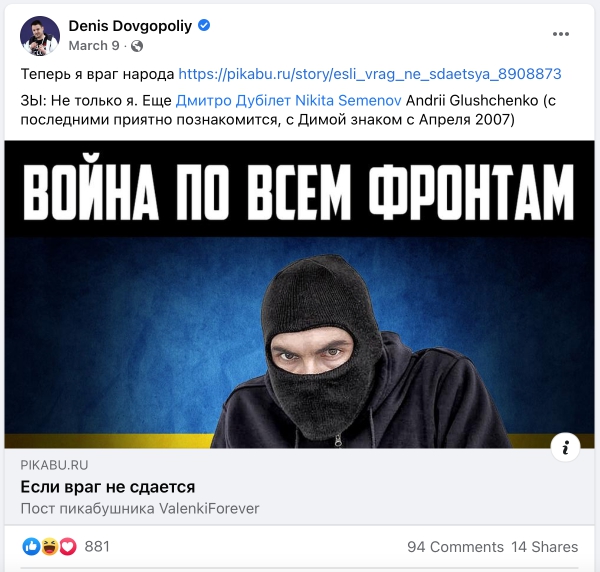Open the pikabu.ru story URL link

(x=370, y=74)
